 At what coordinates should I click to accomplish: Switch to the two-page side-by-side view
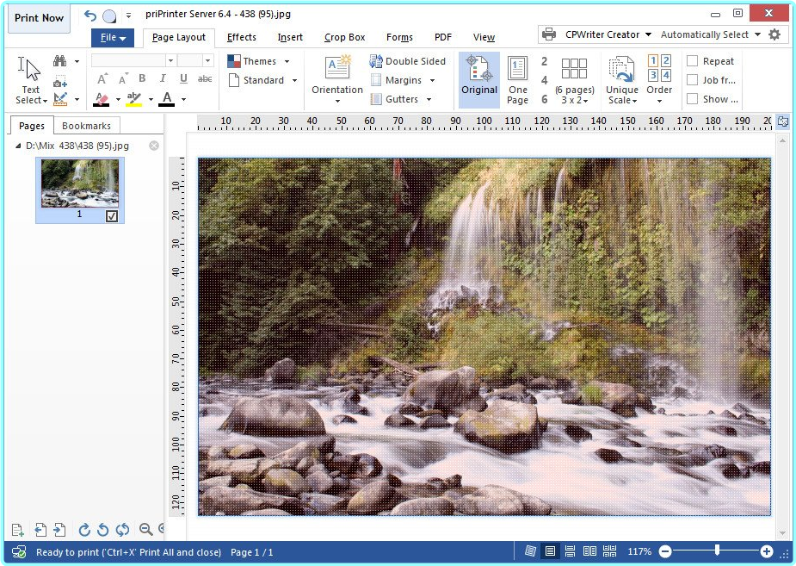pyautogui.click(x=589, y=551)
